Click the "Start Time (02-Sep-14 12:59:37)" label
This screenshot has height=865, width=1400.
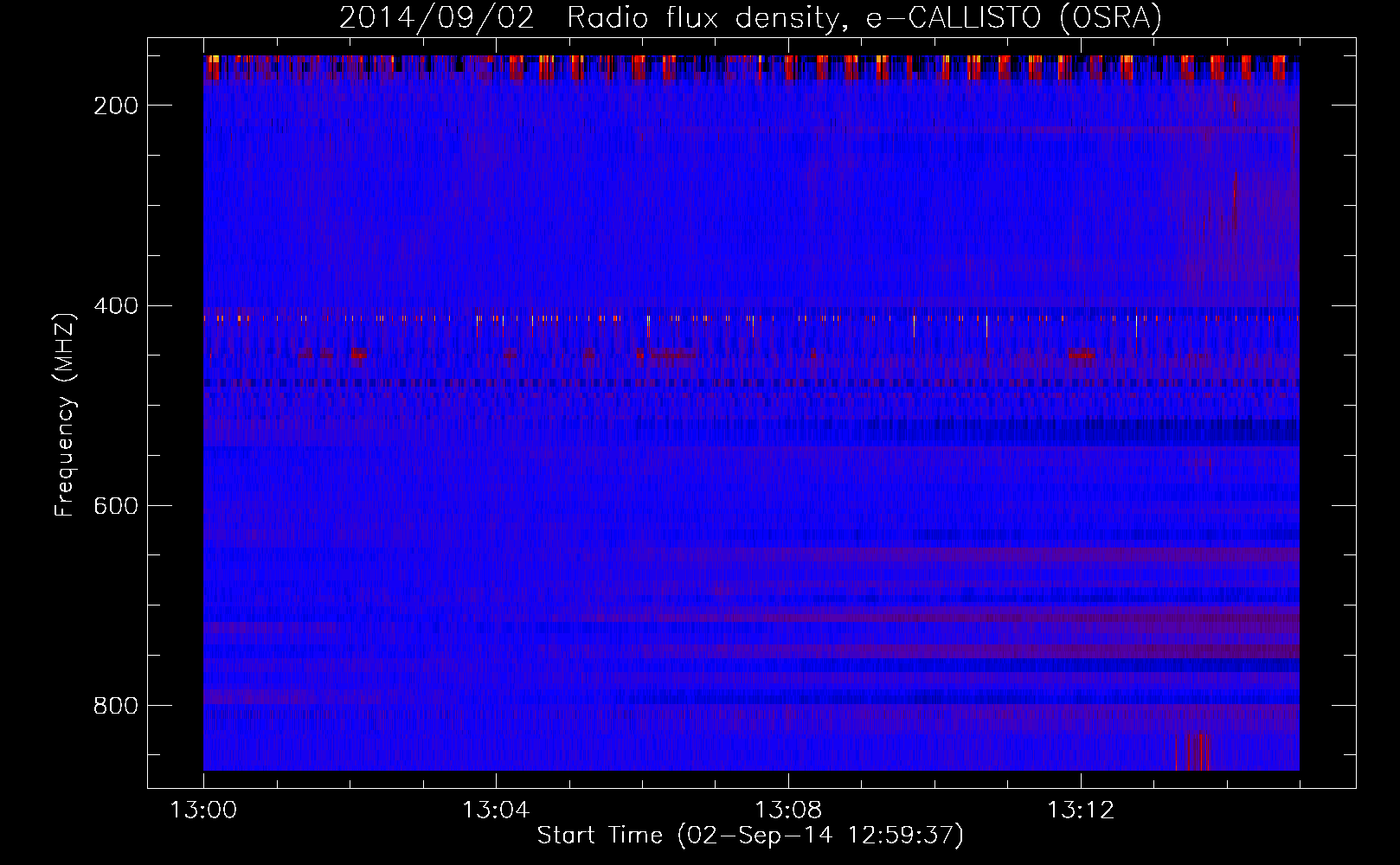point(750,836)
